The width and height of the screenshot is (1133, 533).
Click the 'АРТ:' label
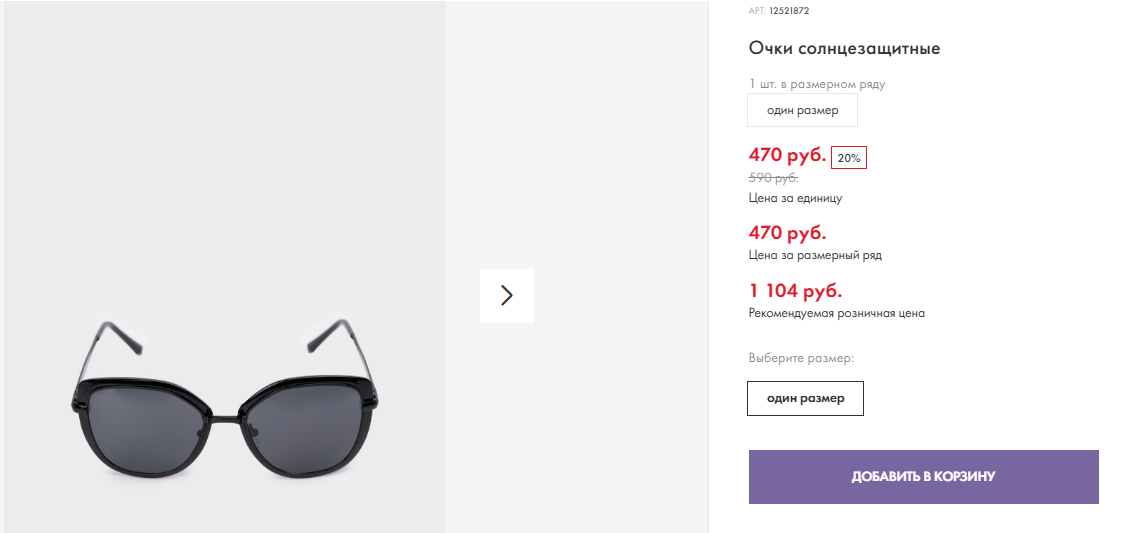click(x=757, y=11)
